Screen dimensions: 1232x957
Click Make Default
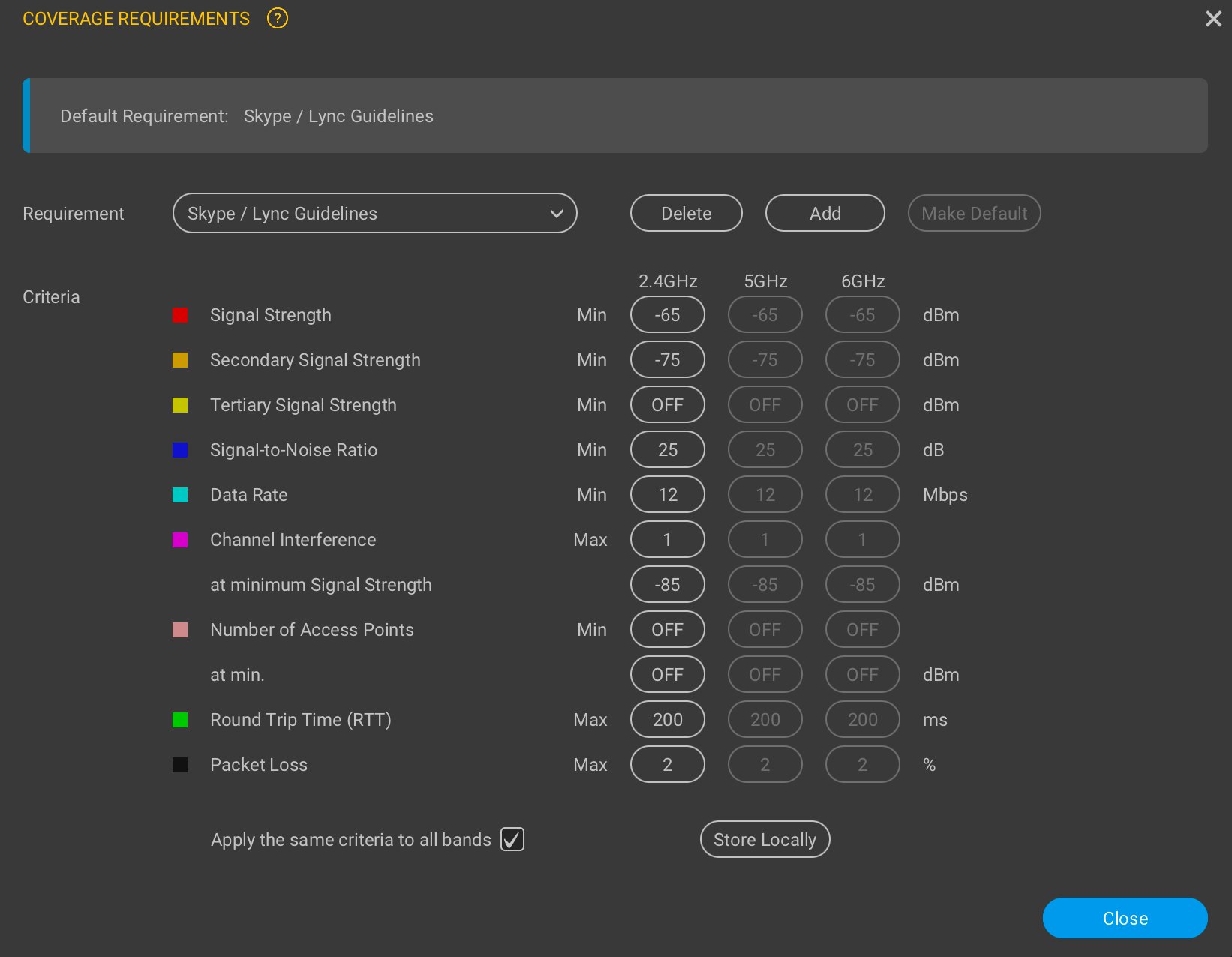coord(973,213)
